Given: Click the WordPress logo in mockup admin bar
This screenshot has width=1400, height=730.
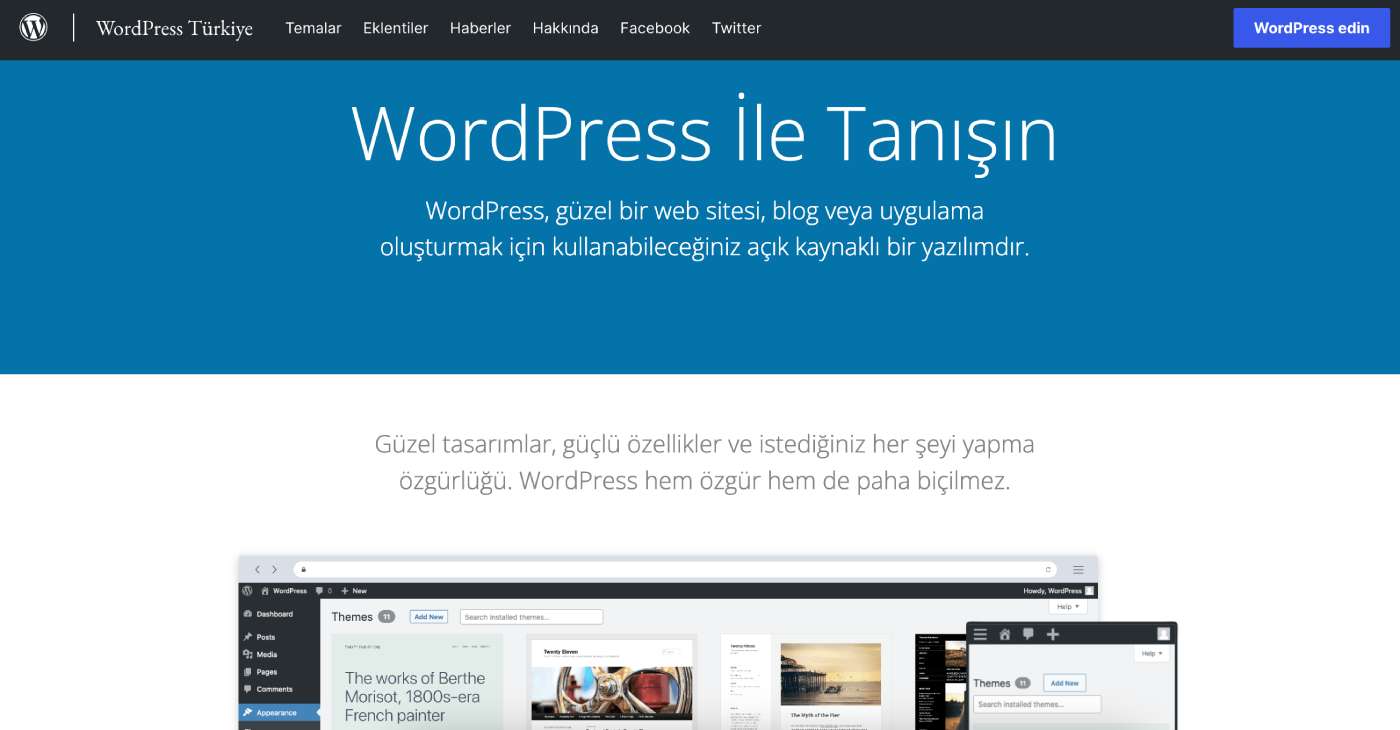Looking at the screenshot, I should tap(247, 591).
